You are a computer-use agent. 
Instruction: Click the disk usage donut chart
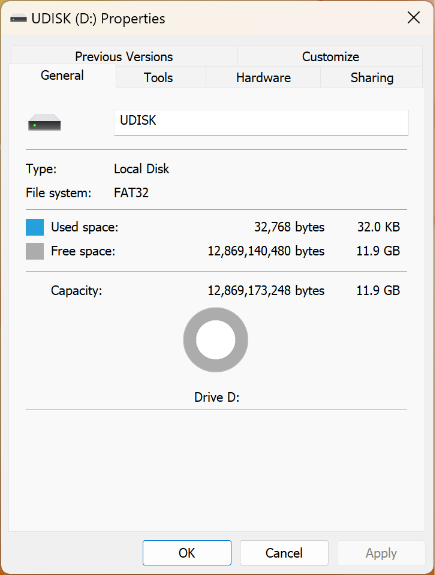(216, 340)
